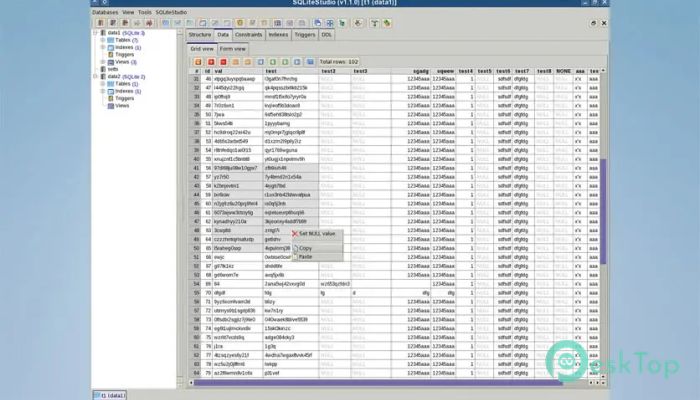Click the restore button of the inner table window
The height and width of the screenshot is (400, 700).
pyautogui.click(x=593, y=23)
